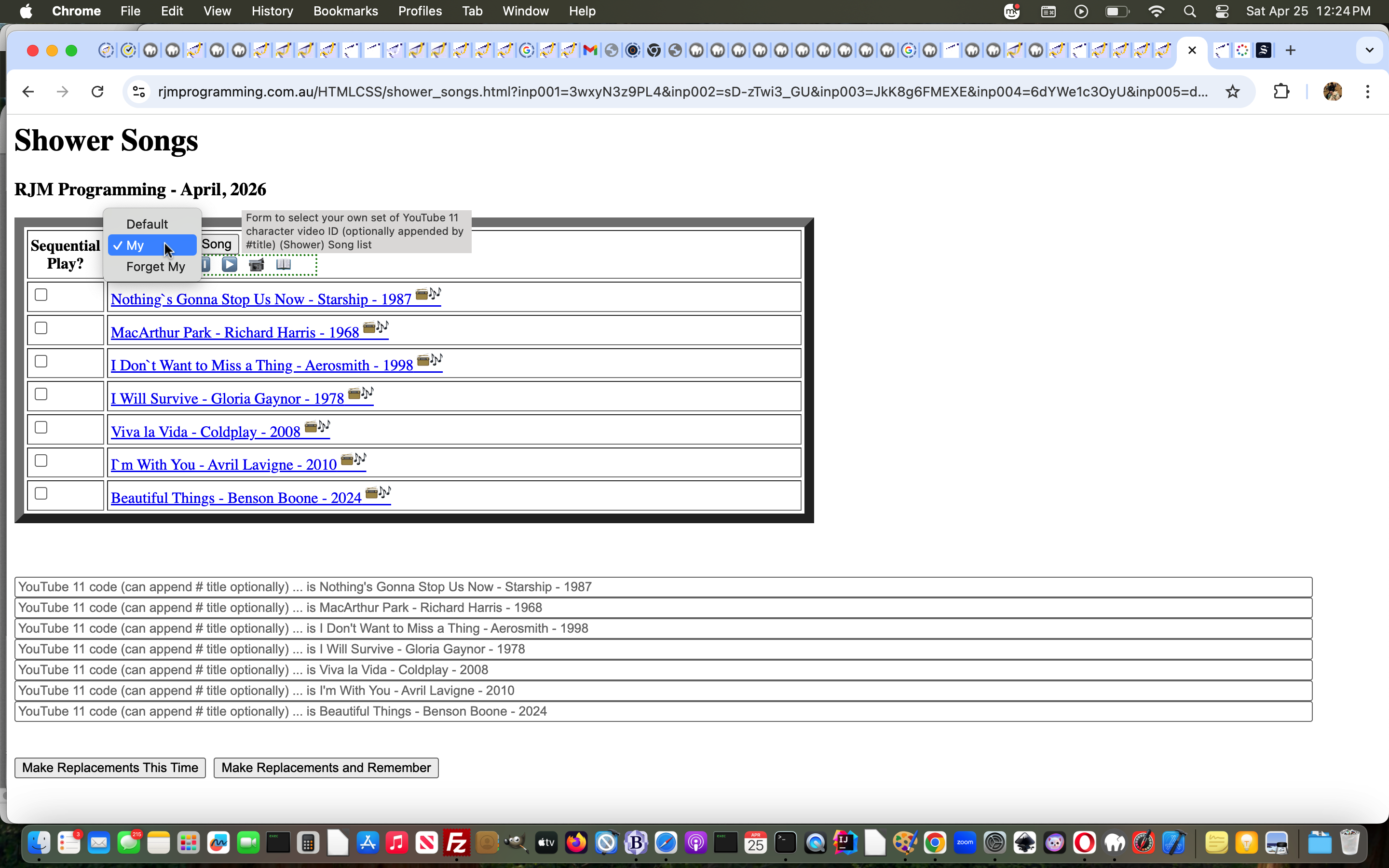
Task: Click the video camera emoji icon
Action: (257, 265)
